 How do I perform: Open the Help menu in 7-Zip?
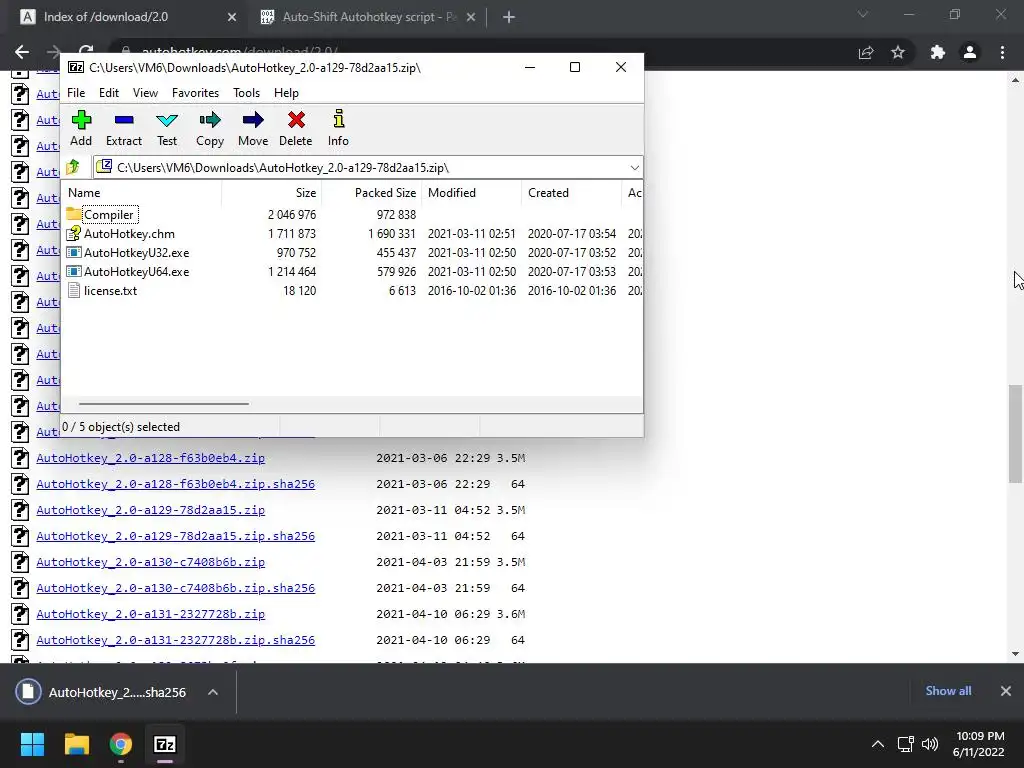(286, 93)
